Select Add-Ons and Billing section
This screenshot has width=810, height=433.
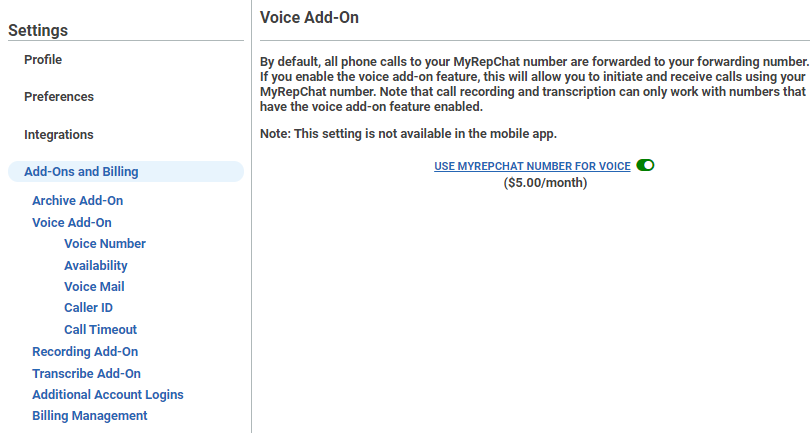pos(126,172)
